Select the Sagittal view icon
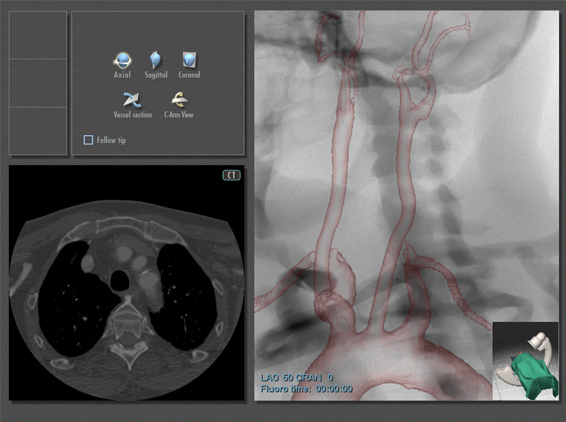The image size is (566, 422). coord(156,60)
